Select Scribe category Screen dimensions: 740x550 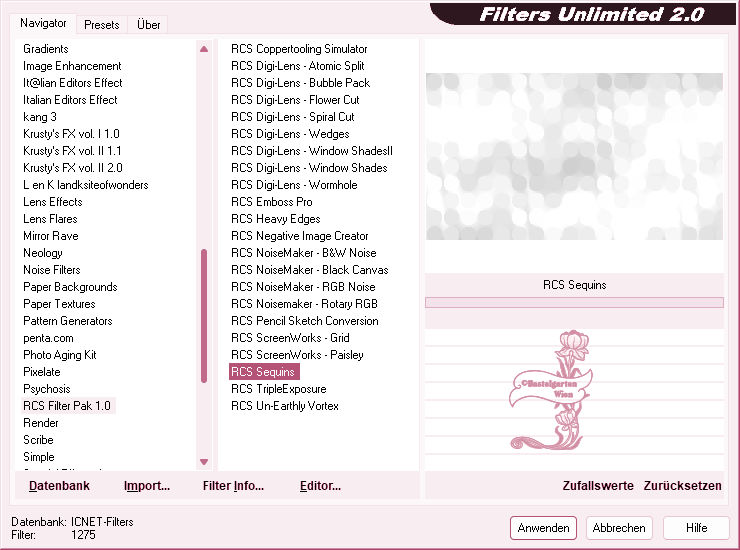38,440
